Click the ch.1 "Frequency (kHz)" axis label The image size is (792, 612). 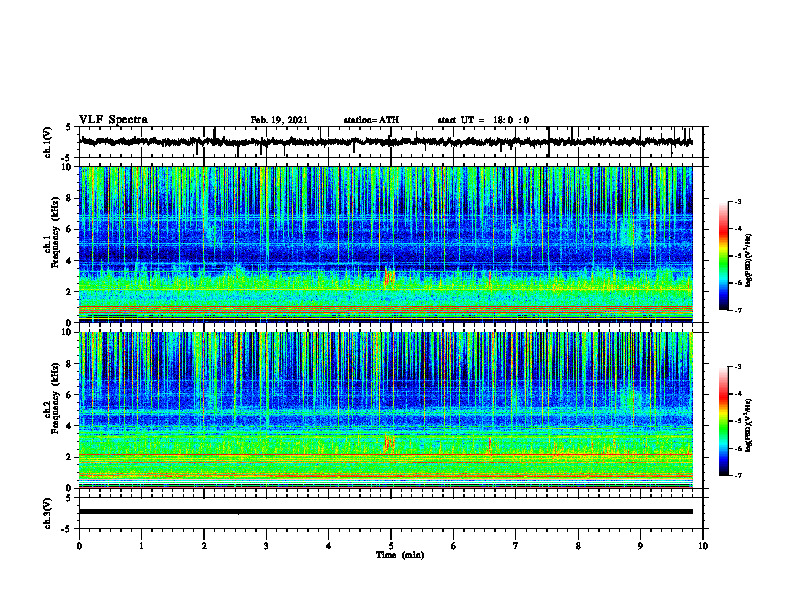[x=55, y=233]
